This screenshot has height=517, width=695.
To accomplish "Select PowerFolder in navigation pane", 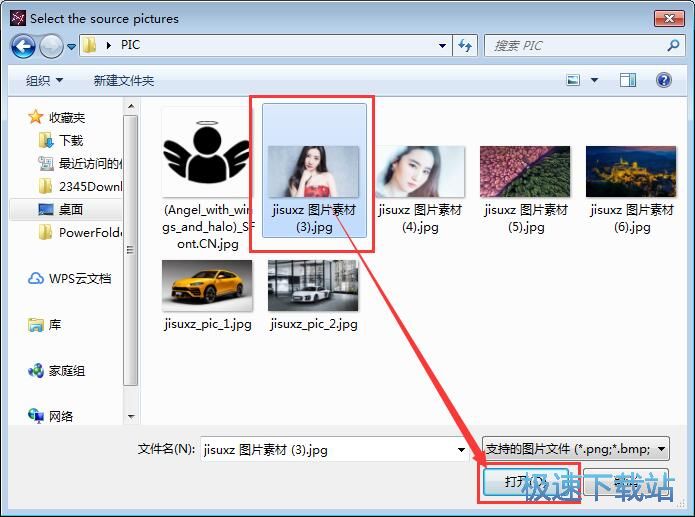I will 90,232.
